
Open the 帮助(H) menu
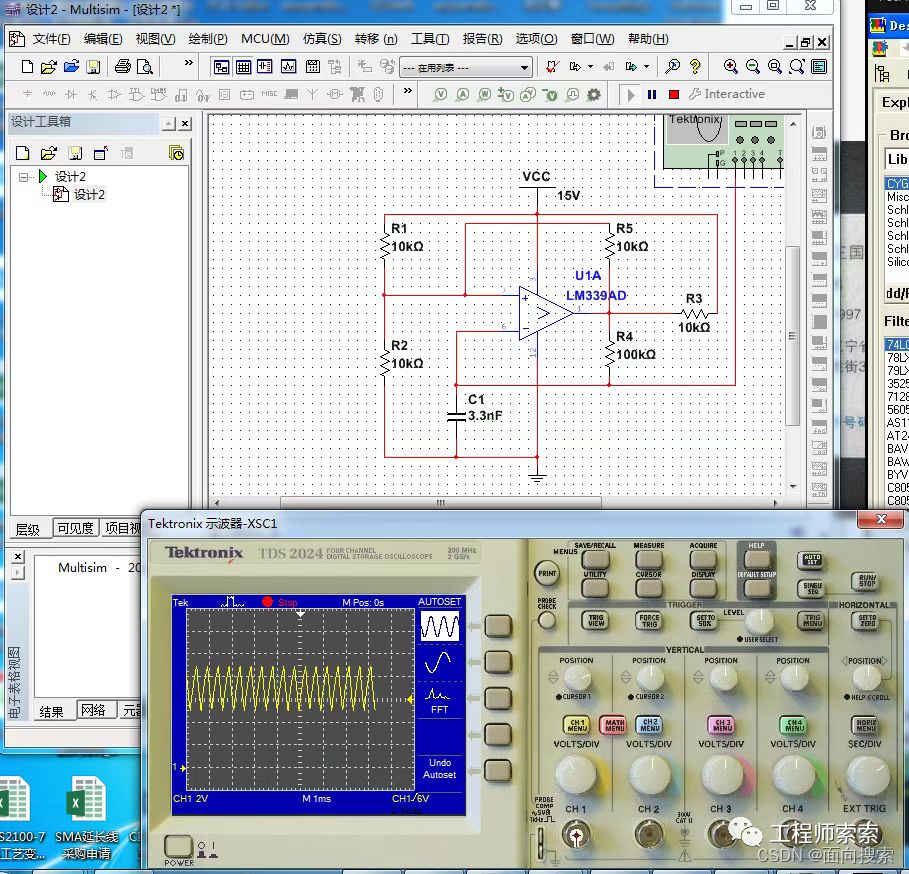(x=648, y=39)
